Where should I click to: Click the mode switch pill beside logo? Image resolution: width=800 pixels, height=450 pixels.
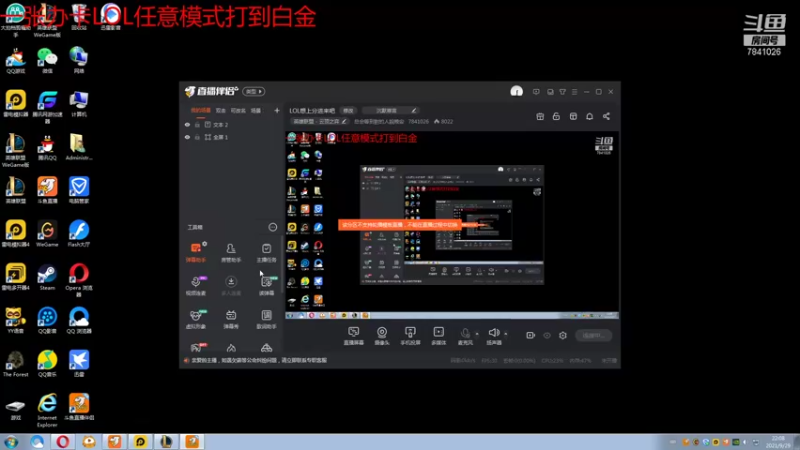point(254,91)
